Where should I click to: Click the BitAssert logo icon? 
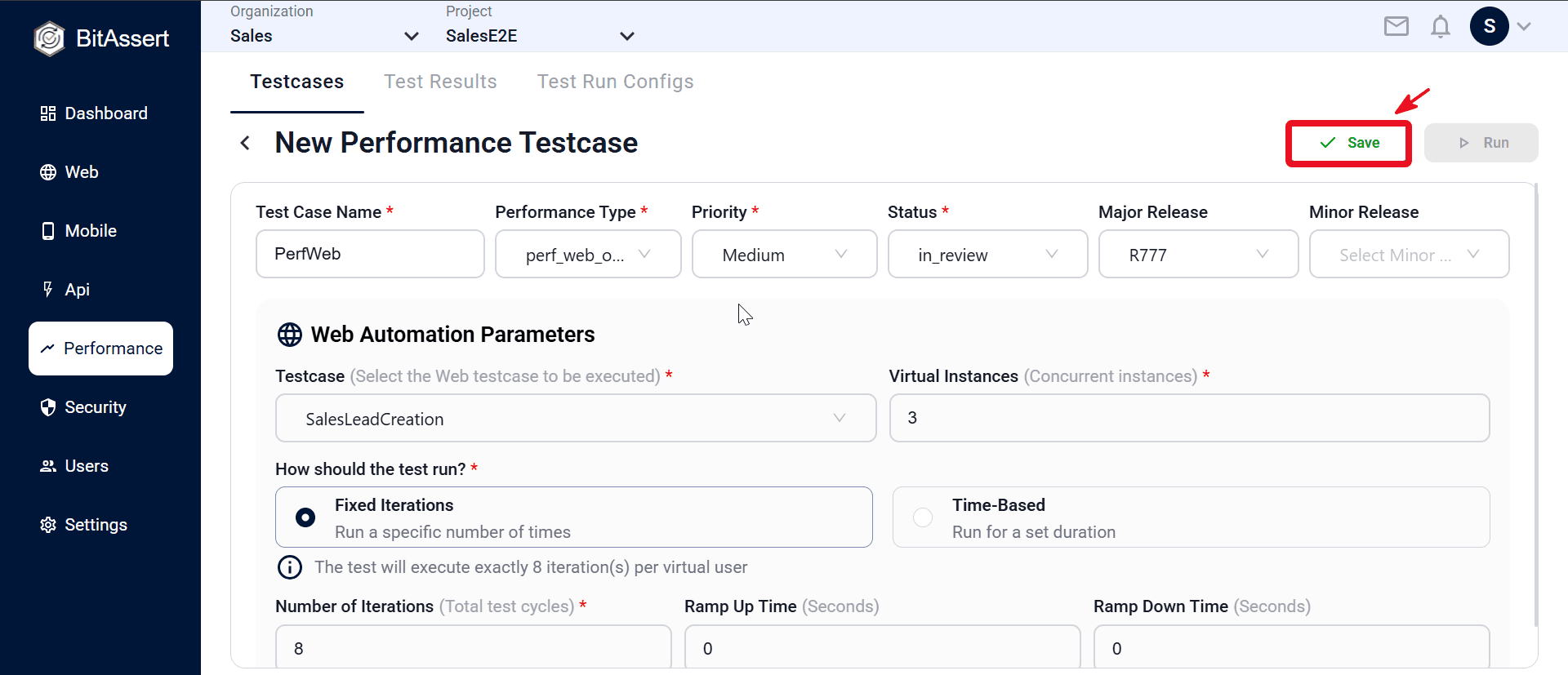click(49, 38)
